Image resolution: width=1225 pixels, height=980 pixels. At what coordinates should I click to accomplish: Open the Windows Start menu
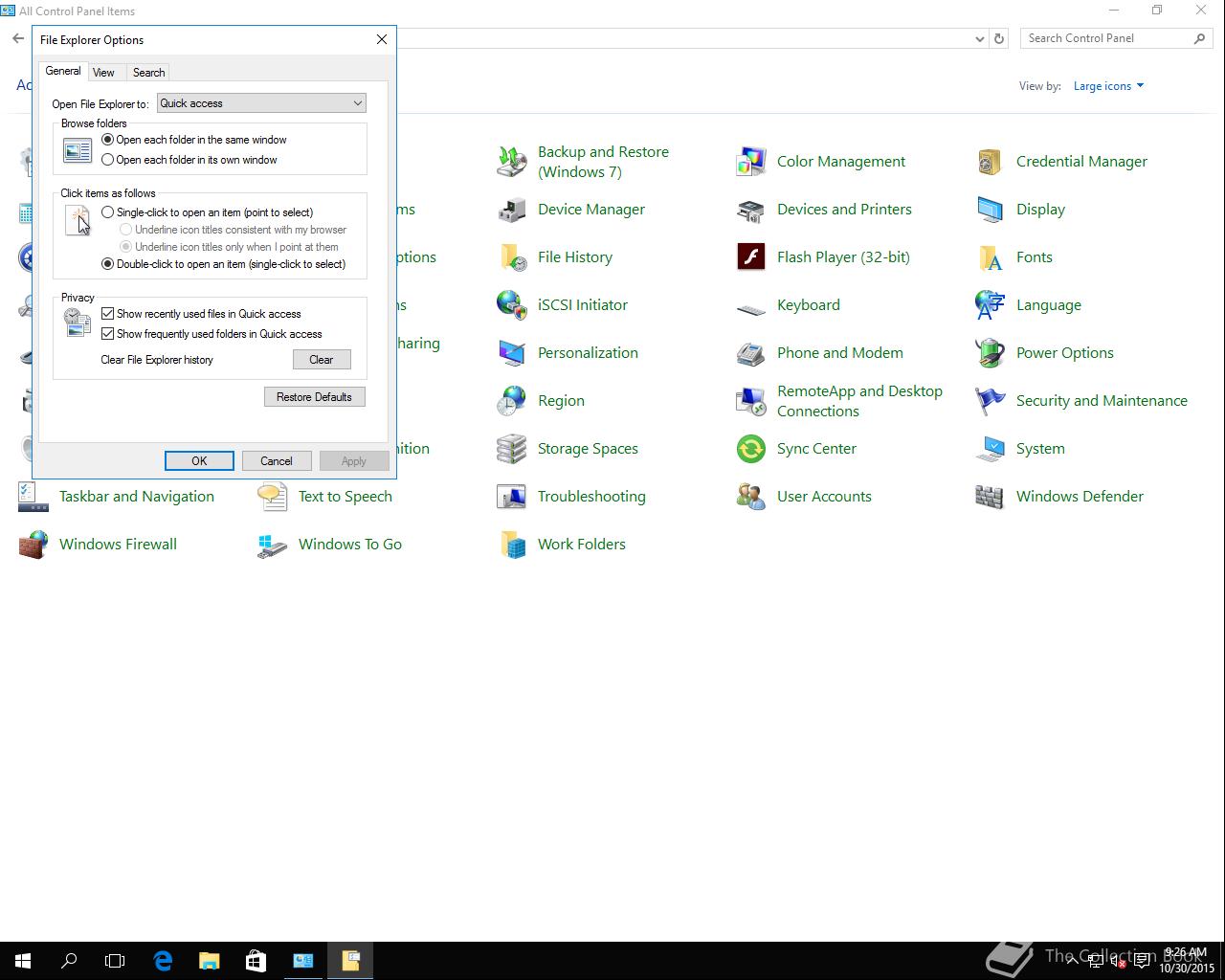click(23, 961)
